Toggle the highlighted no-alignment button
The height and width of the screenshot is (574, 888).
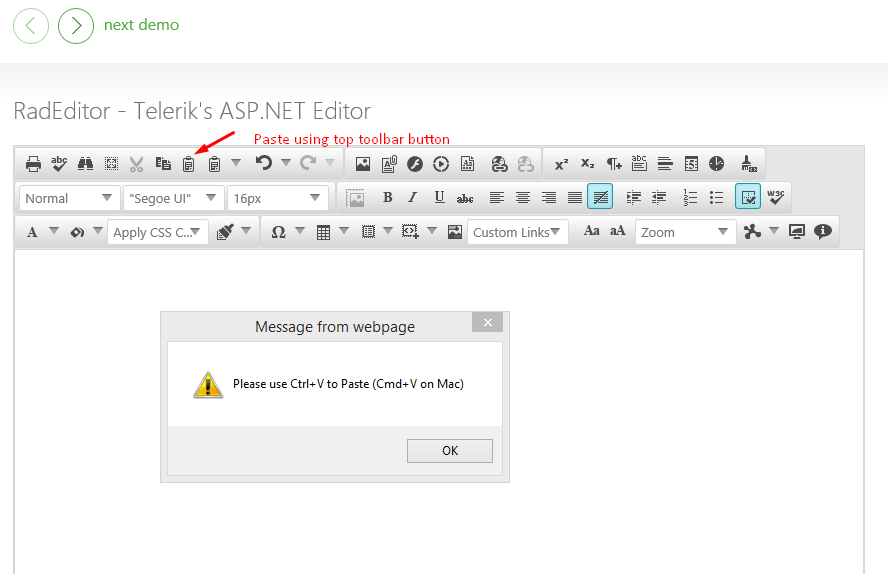click(x=600, y=198)
